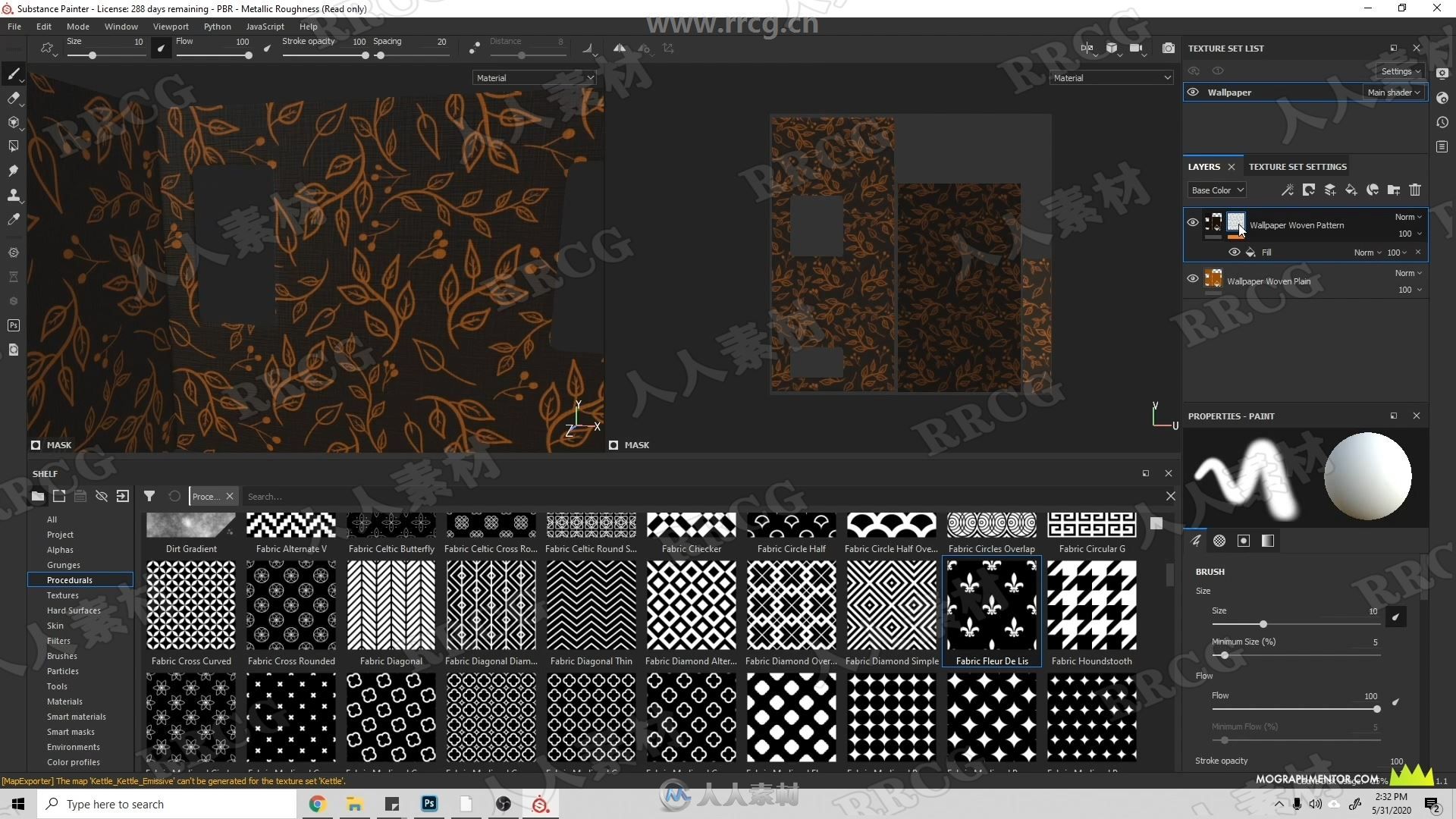Select the Polygon Fill tool
Image resolution: width=1456 pixels, height=819 pixels.
click(14, 147)
